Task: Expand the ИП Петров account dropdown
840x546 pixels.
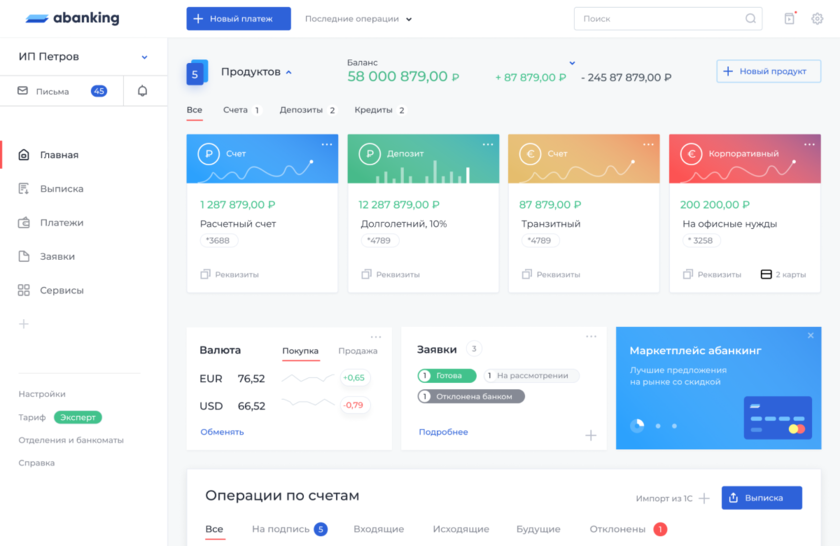Action: tap(144, 58)
